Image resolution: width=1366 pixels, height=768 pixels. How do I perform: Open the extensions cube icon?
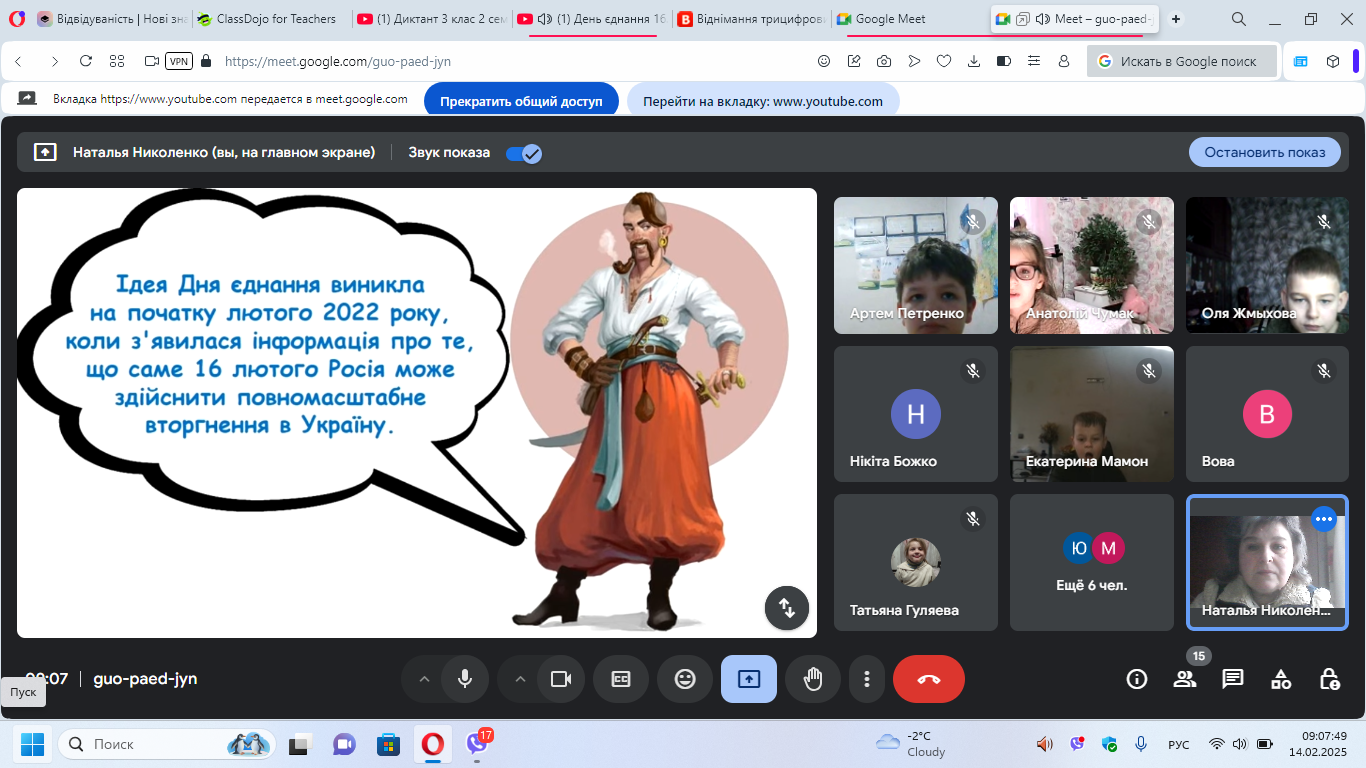[1333, 61]
